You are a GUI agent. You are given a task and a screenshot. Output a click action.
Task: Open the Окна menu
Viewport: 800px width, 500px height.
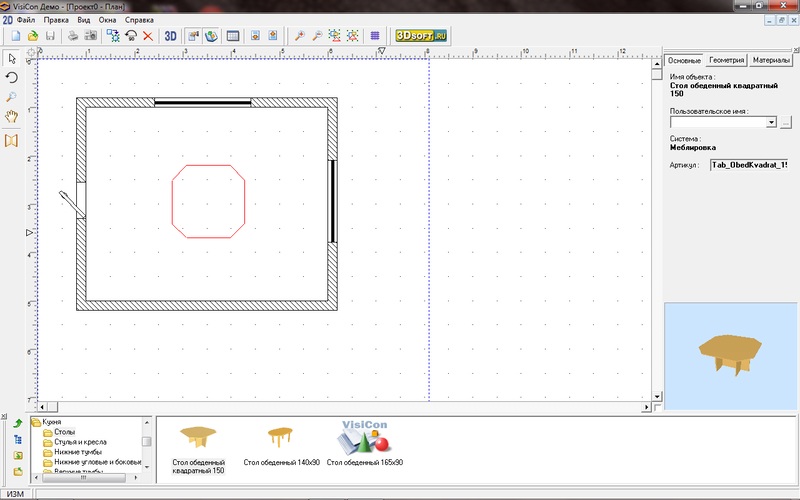[x=107, y=20]
